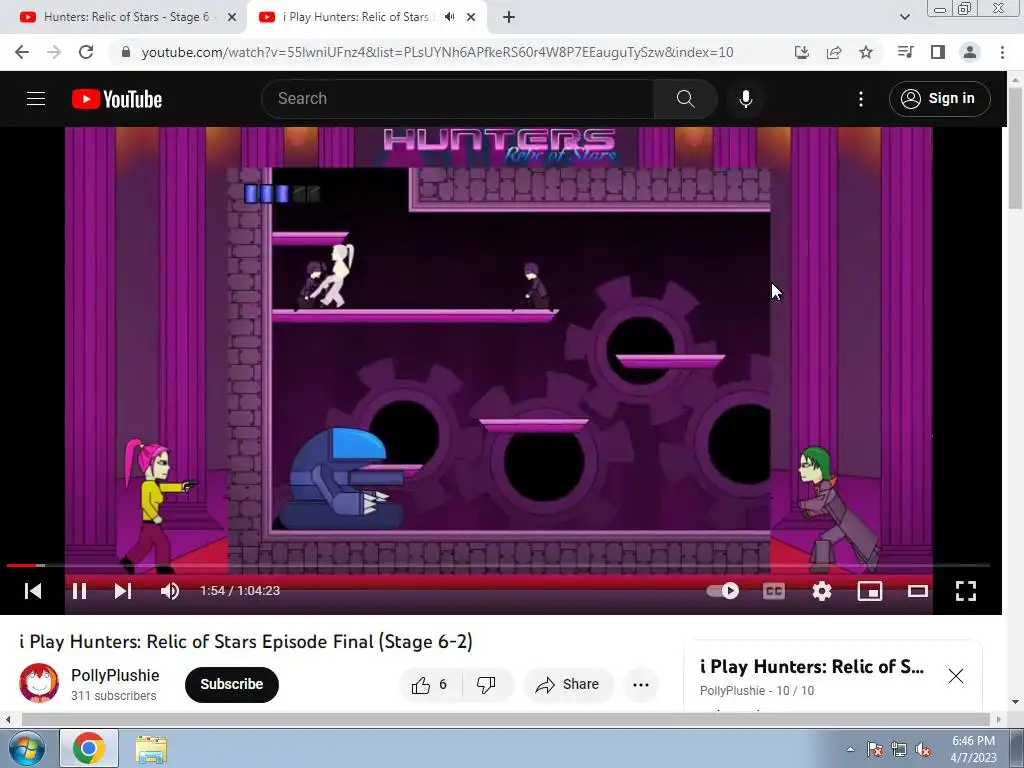Seek on the video progress bar

pyautogui.click(x=498, y=566)
